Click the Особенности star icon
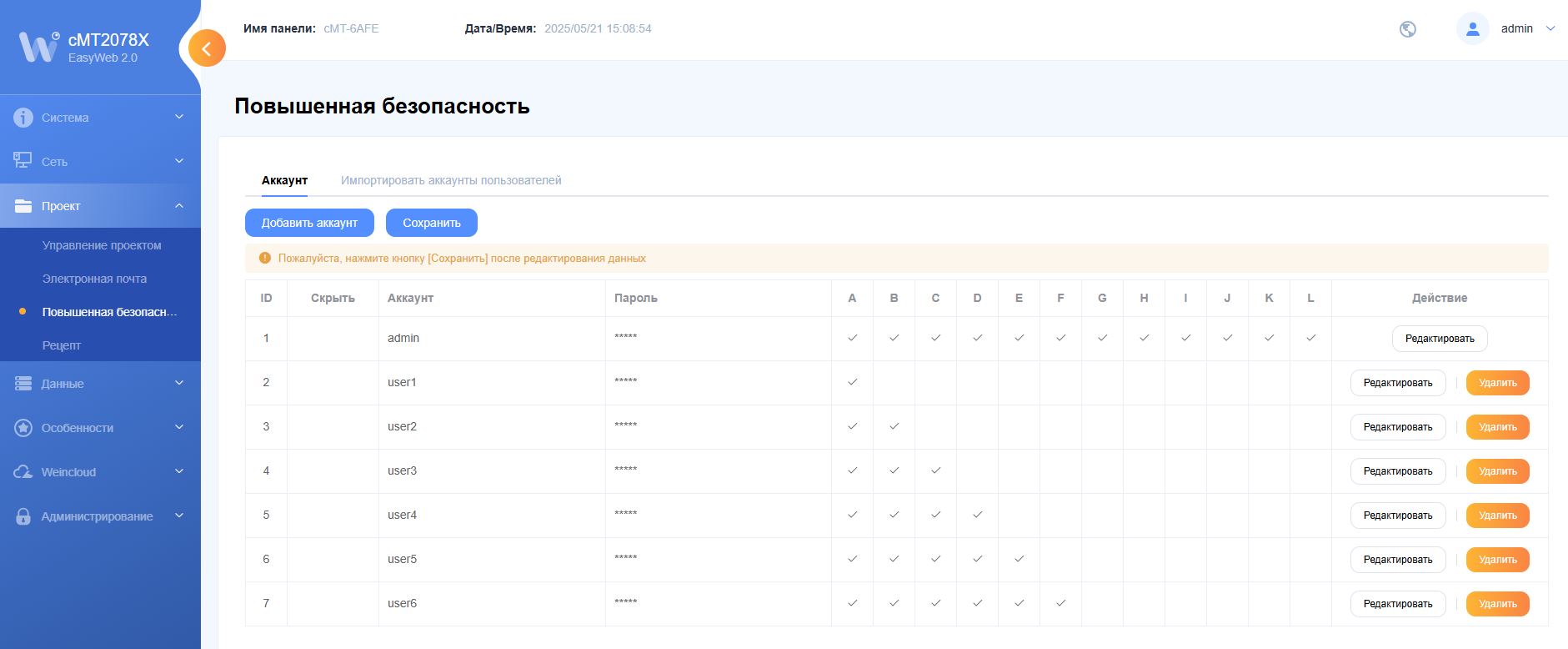1568x649 pixels. point(23,428)
